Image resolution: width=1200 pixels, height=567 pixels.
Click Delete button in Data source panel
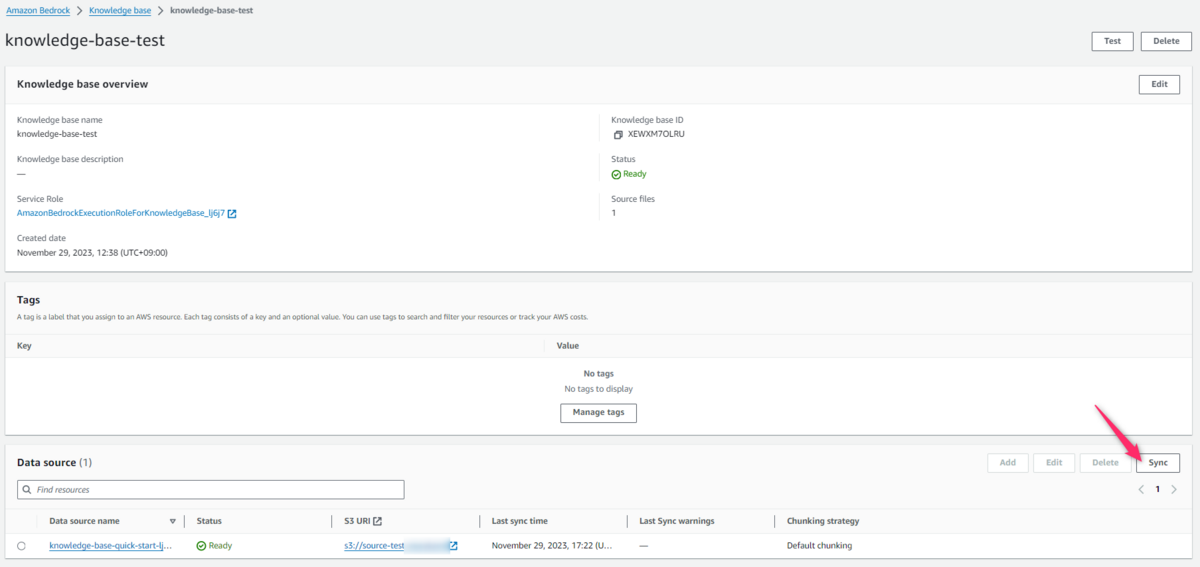1105,463
